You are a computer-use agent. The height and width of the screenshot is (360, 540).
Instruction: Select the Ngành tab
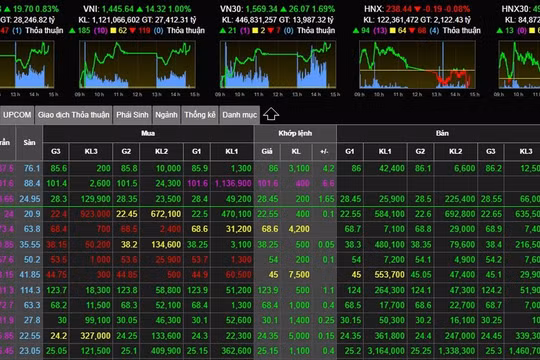point(166,115)
